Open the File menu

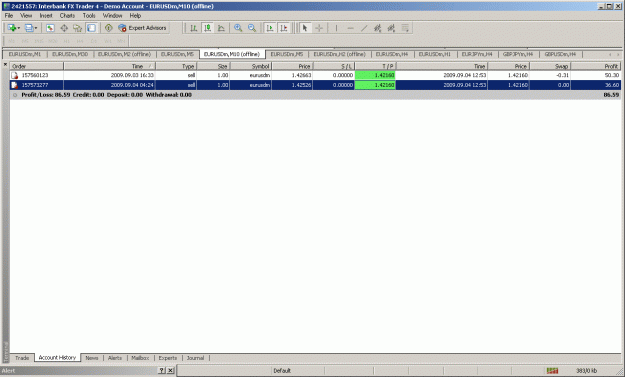click(9, 16)
